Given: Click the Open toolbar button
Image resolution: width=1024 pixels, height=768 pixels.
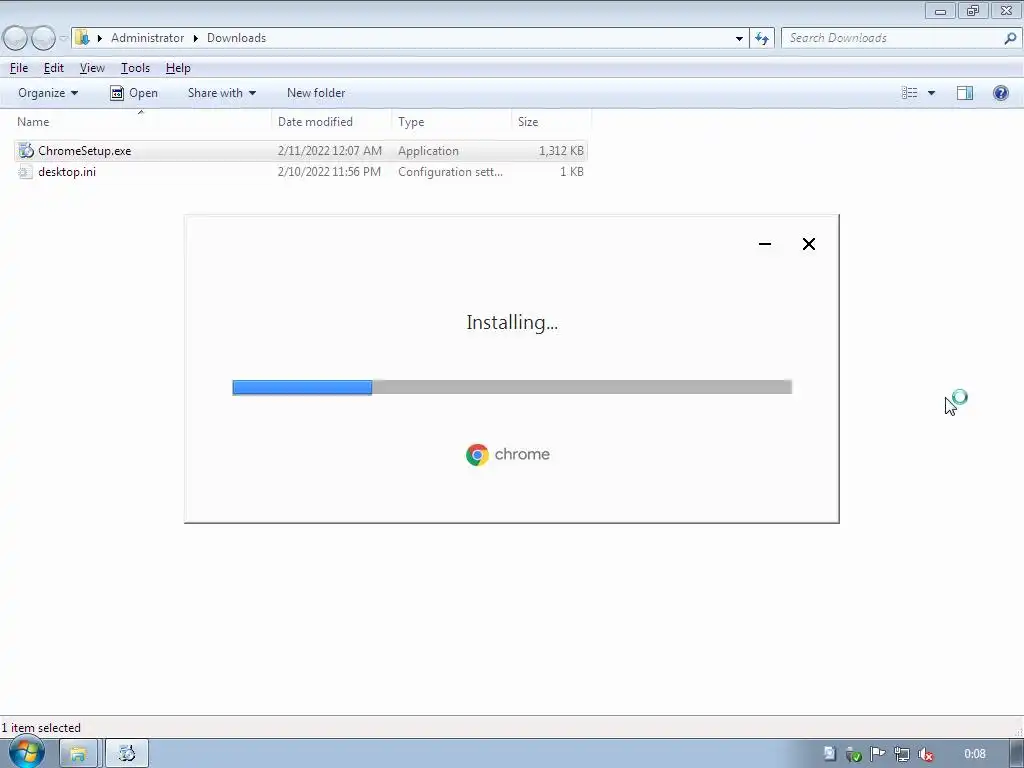Looking at the screenshot, I should [134, 93].
